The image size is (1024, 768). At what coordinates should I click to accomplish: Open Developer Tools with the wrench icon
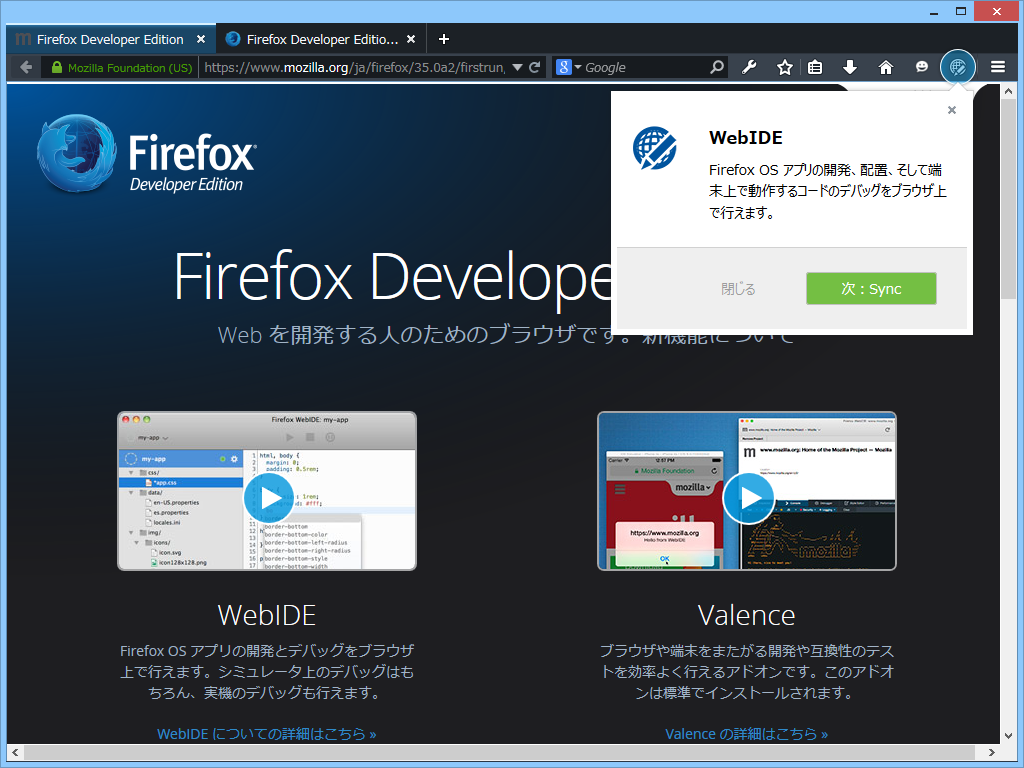pos(749,67)
